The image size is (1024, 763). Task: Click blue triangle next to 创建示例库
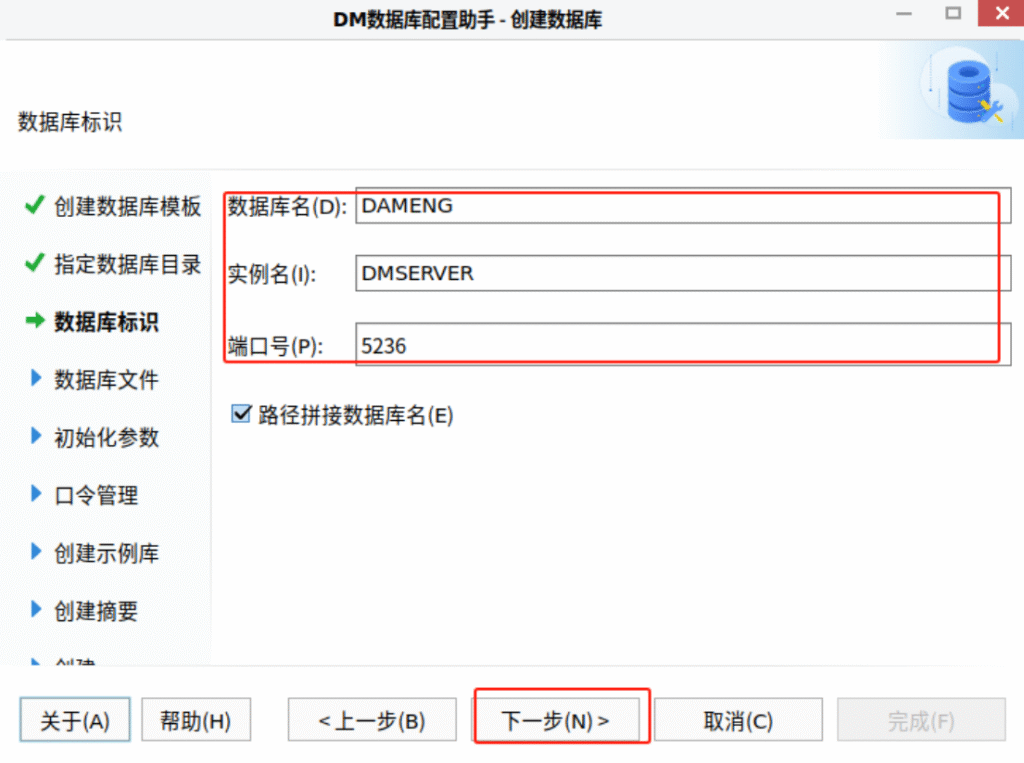point(36,552)
